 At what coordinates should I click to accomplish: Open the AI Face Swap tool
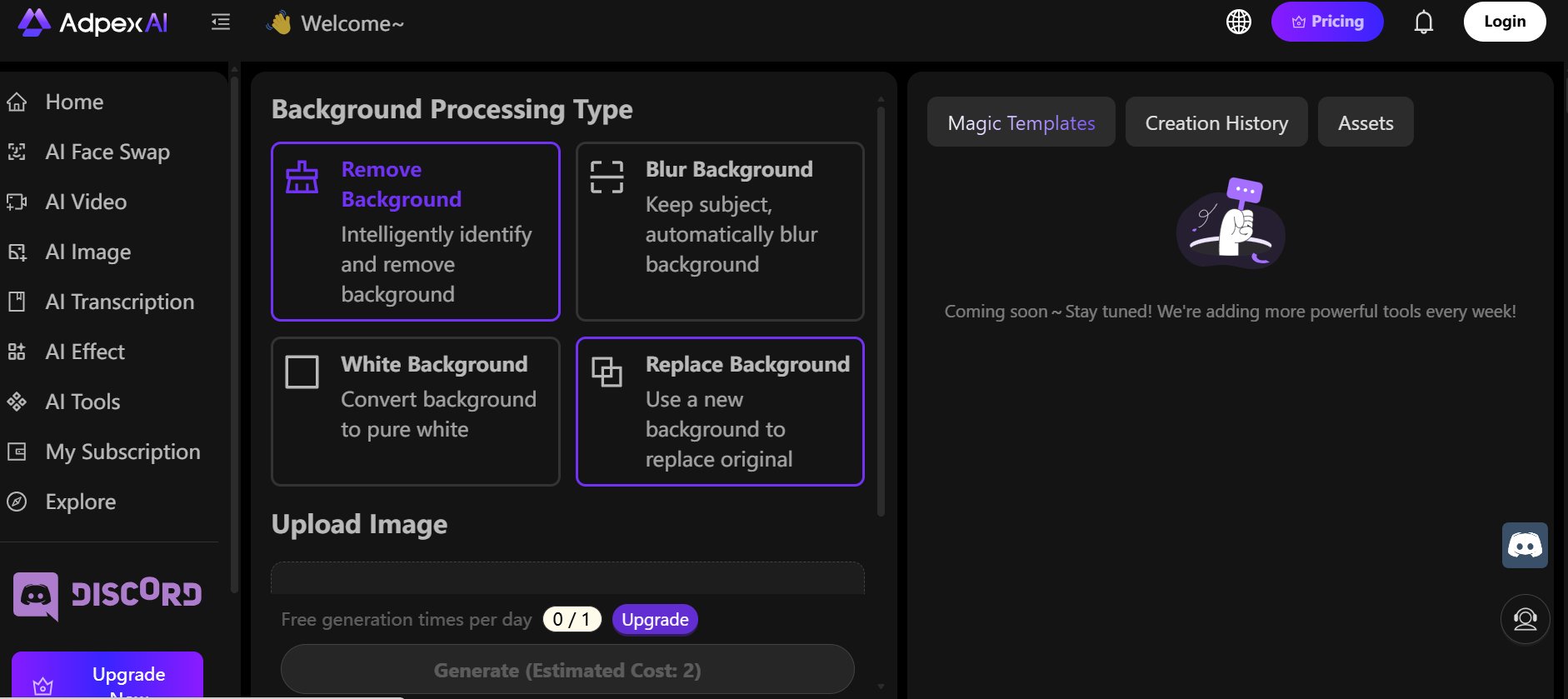tap(107, 151)
